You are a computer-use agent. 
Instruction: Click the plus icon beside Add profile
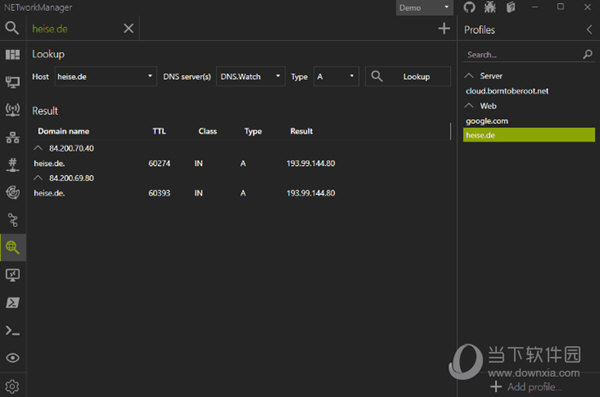[x=496, y=387]
